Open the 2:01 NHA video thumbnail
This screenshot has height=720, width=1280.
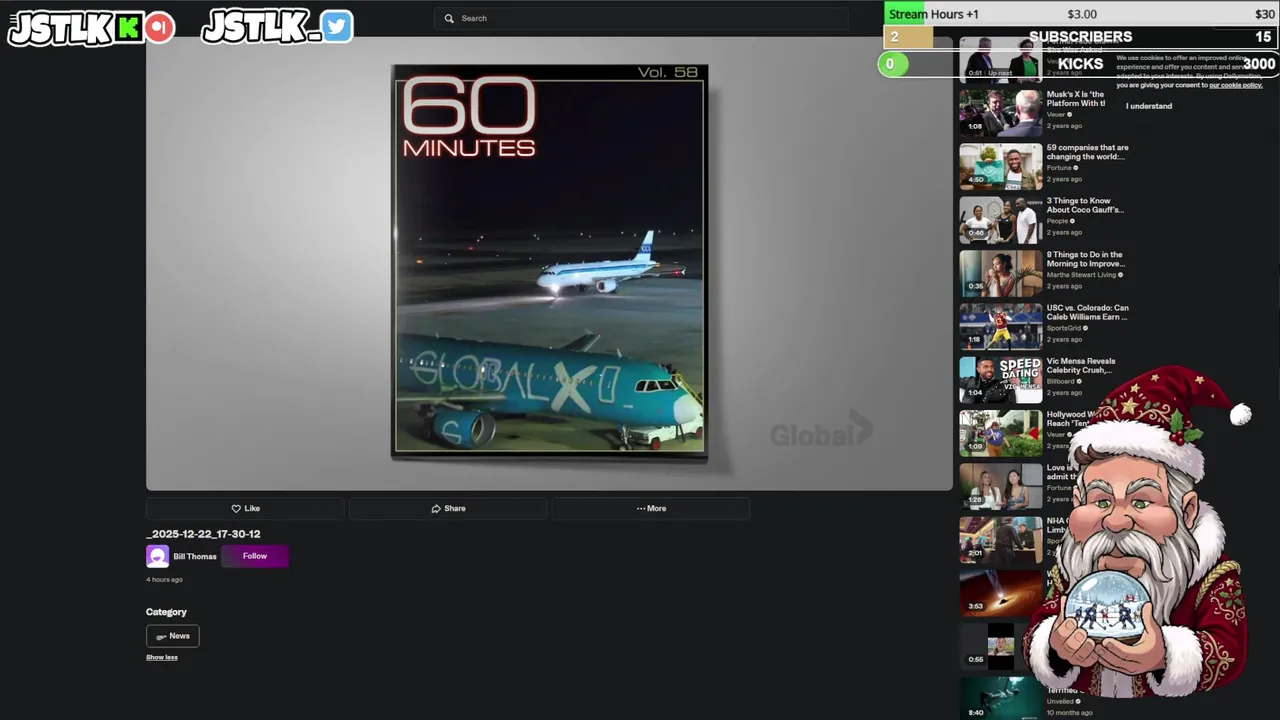(x=1001, y=540)
